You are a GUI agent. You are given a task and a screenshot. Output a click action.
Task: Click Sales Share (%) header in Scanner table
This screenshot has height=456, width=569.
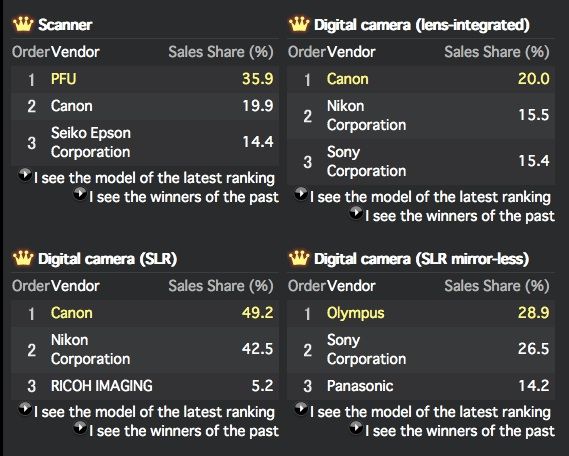pyautogui.click(x=221, y=52)
